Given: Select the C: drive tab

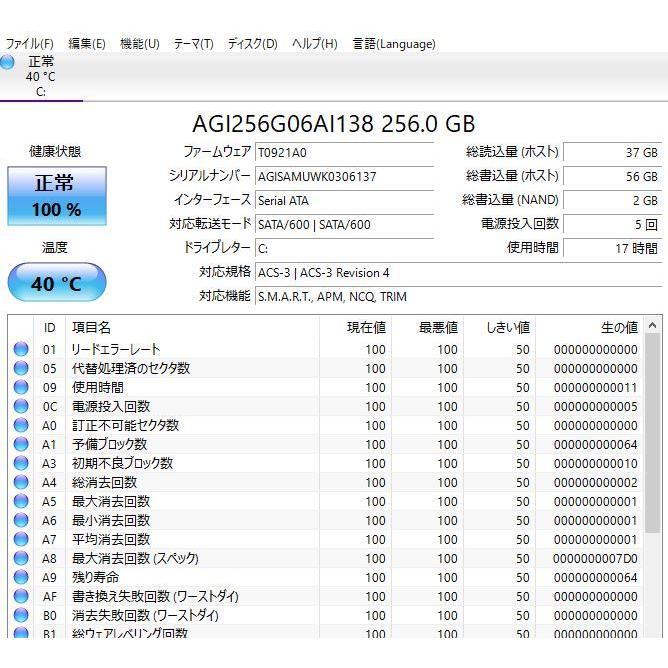Looking at the screenshot, I should [41, 77].
